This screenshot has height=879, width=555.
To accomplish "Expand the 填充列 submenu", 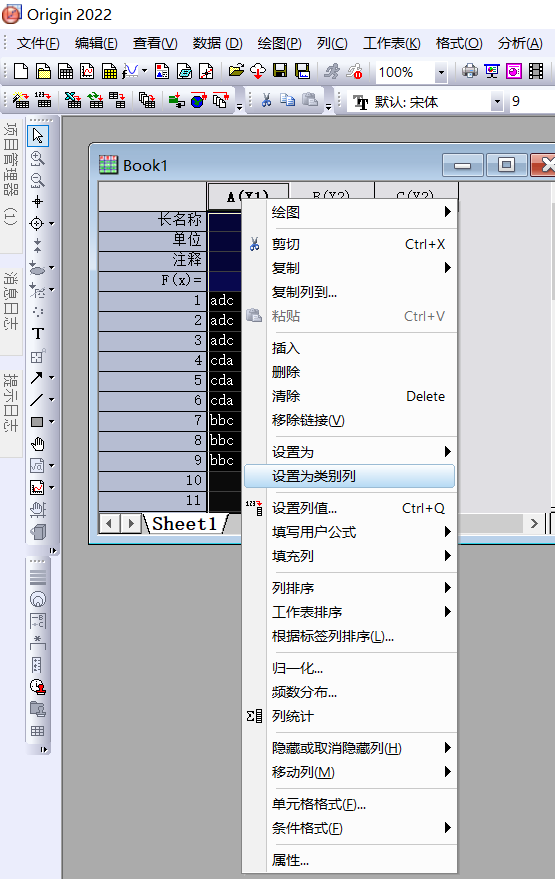I will (349, 556).
